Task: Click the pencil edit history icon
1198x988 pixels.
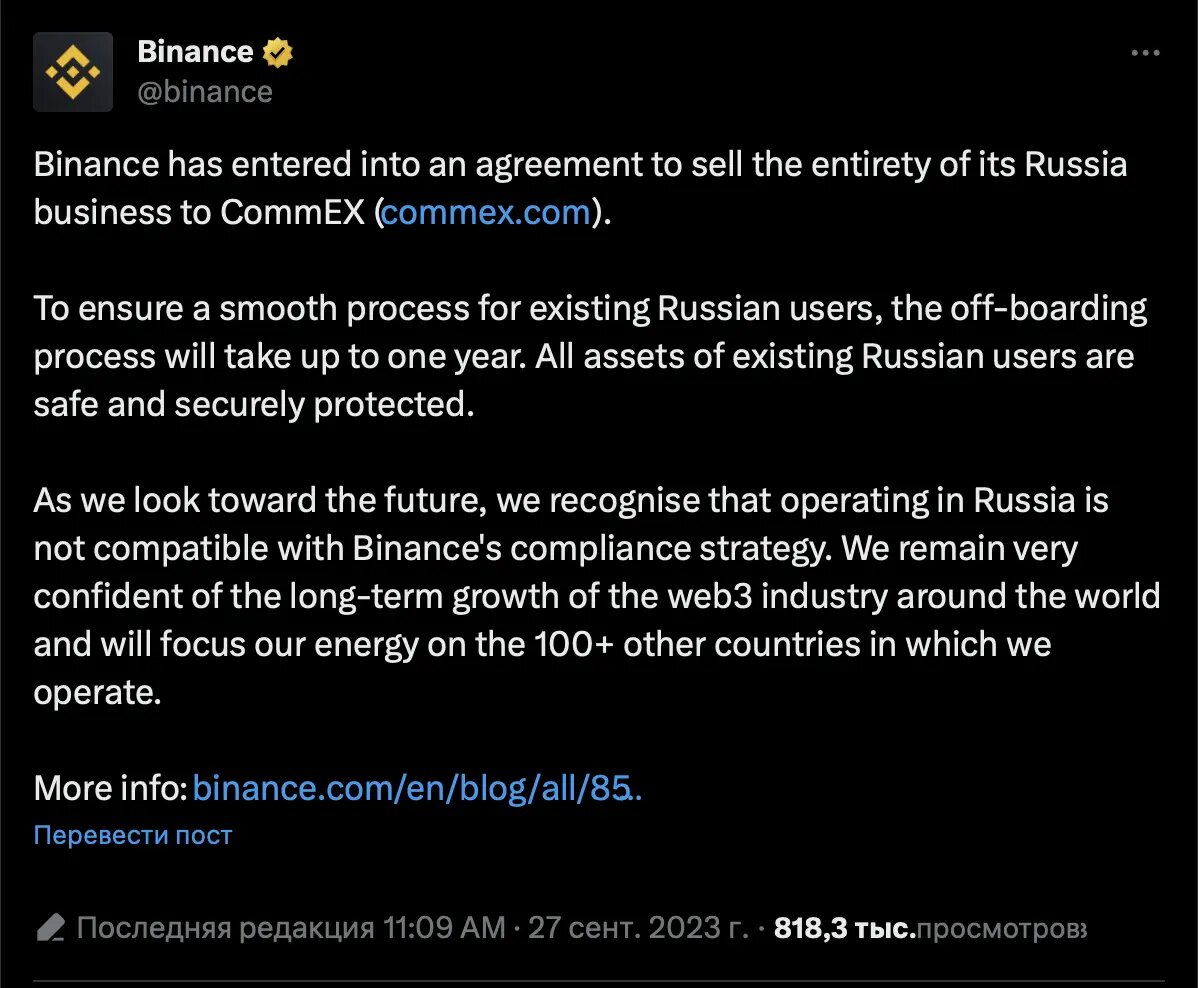Action: point(50,928)
